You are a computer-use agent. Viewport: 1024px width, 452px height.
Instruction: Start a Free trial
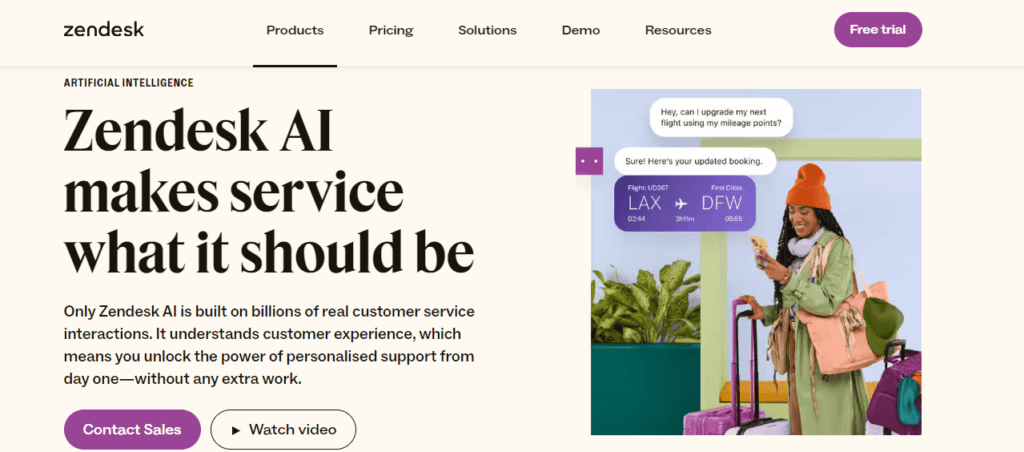click(x=878, y=29)
